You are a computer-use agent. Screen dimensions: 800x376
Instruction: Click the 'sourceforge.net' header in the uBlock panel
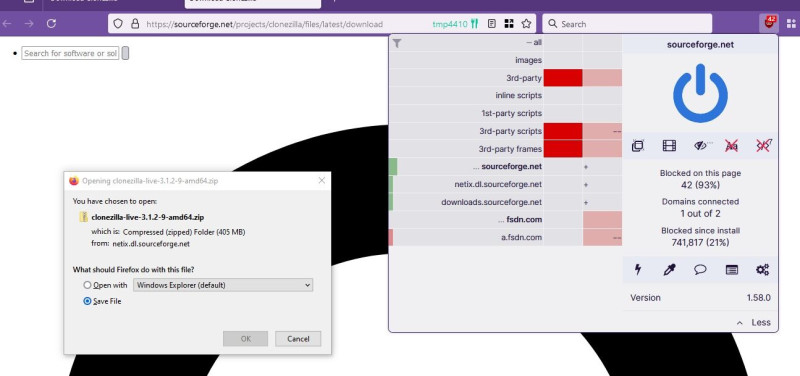click(700, 44)
